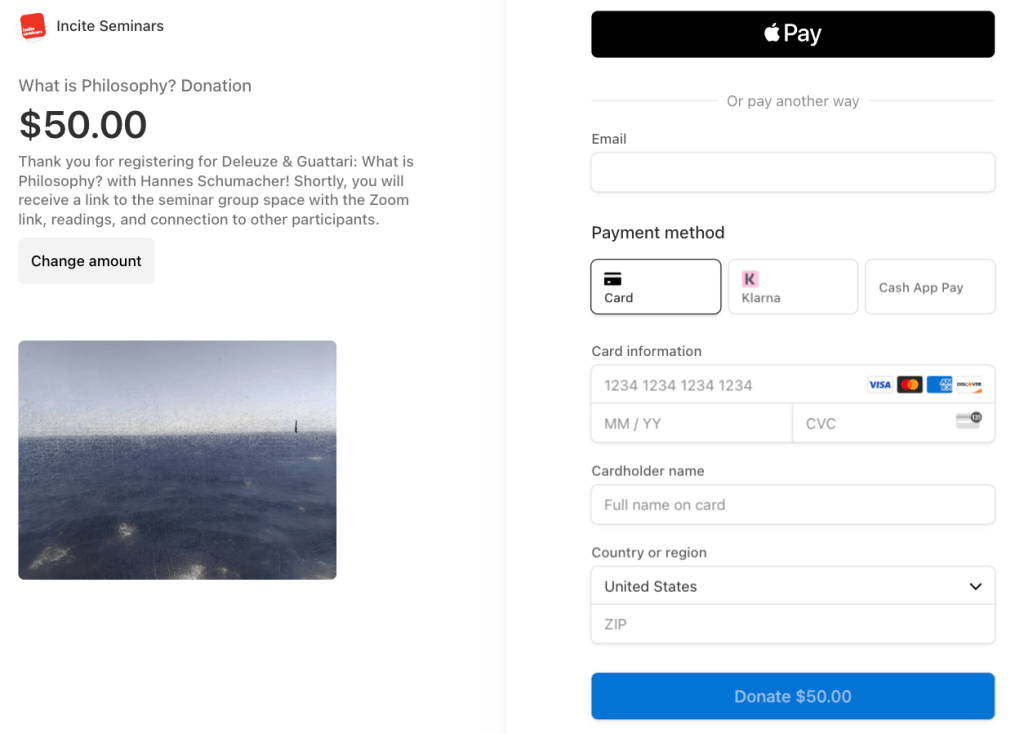
Task: Click the Mastercard brand icon
Action: pyautogui.click(x=909, y=385)
